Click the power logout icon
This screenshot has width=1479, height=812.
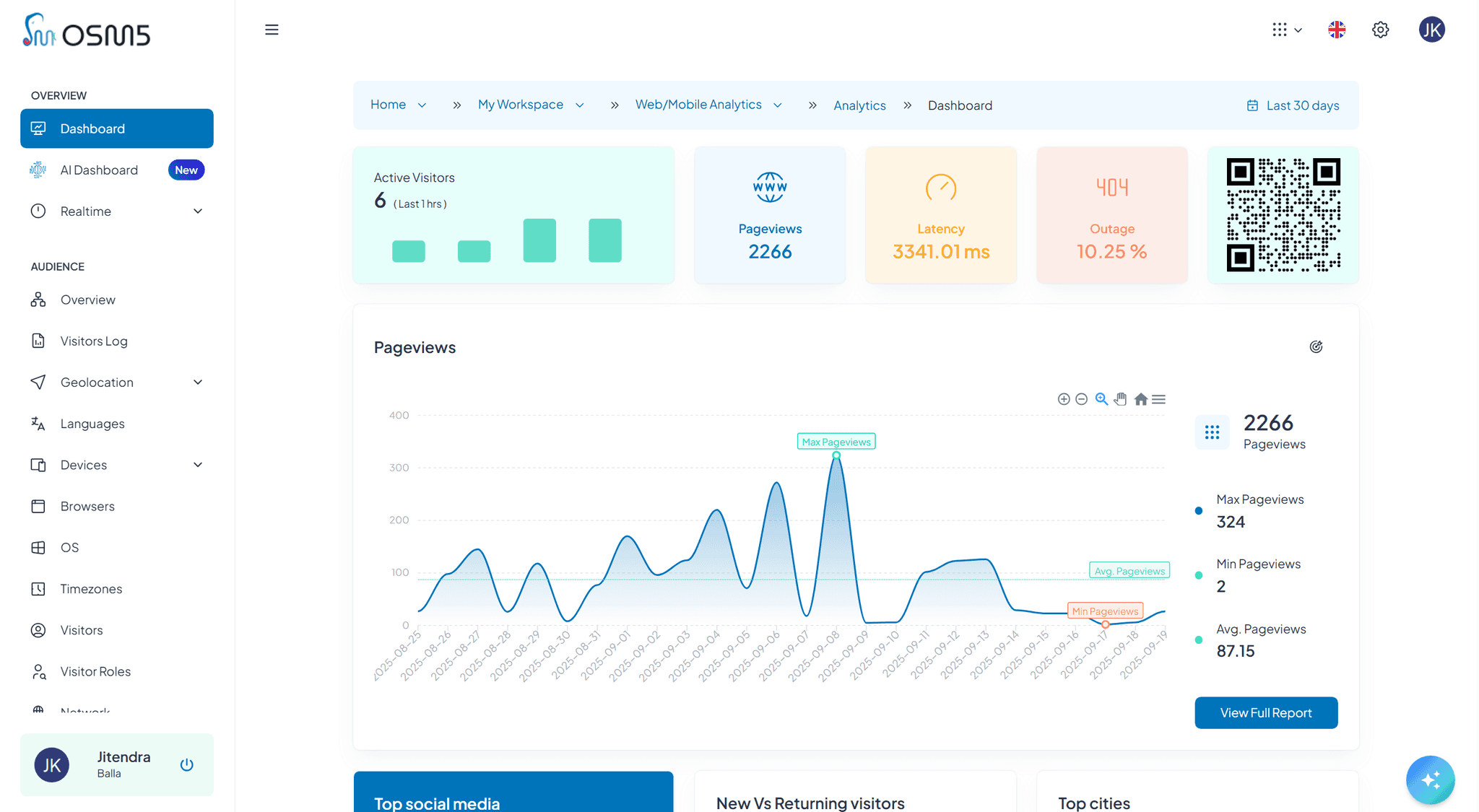(186, 764)
